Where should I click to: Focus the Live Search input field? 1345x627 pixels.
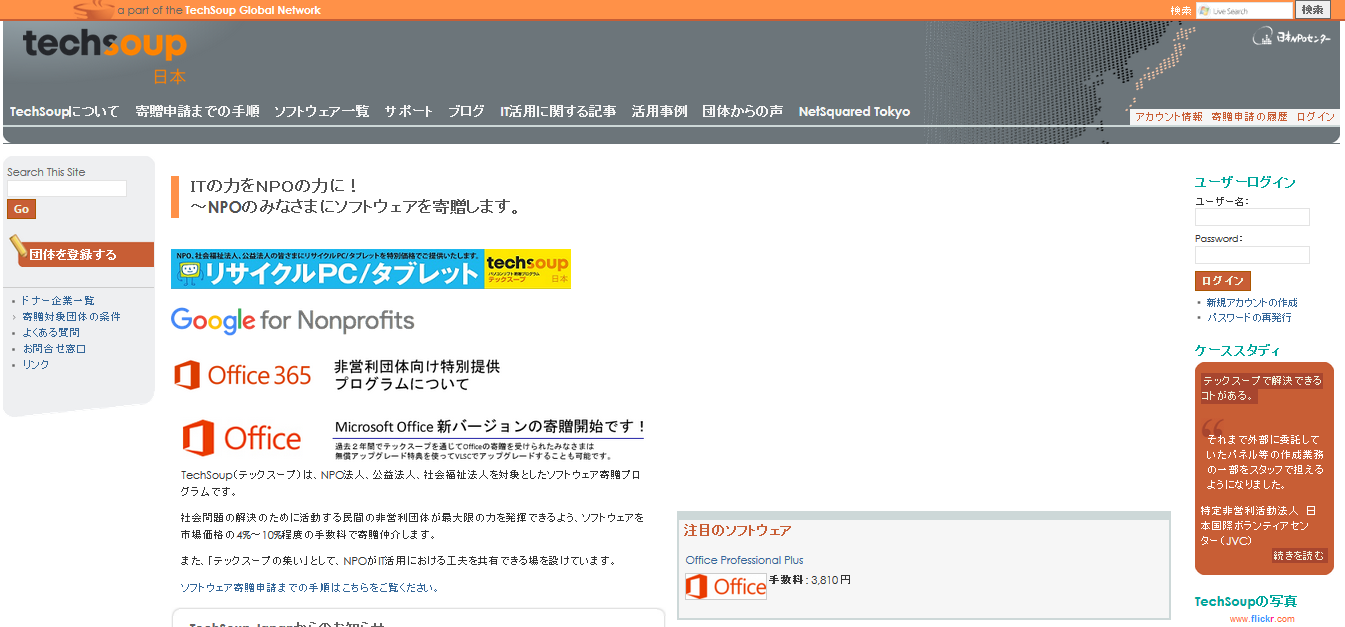[x=1245, y=10]
